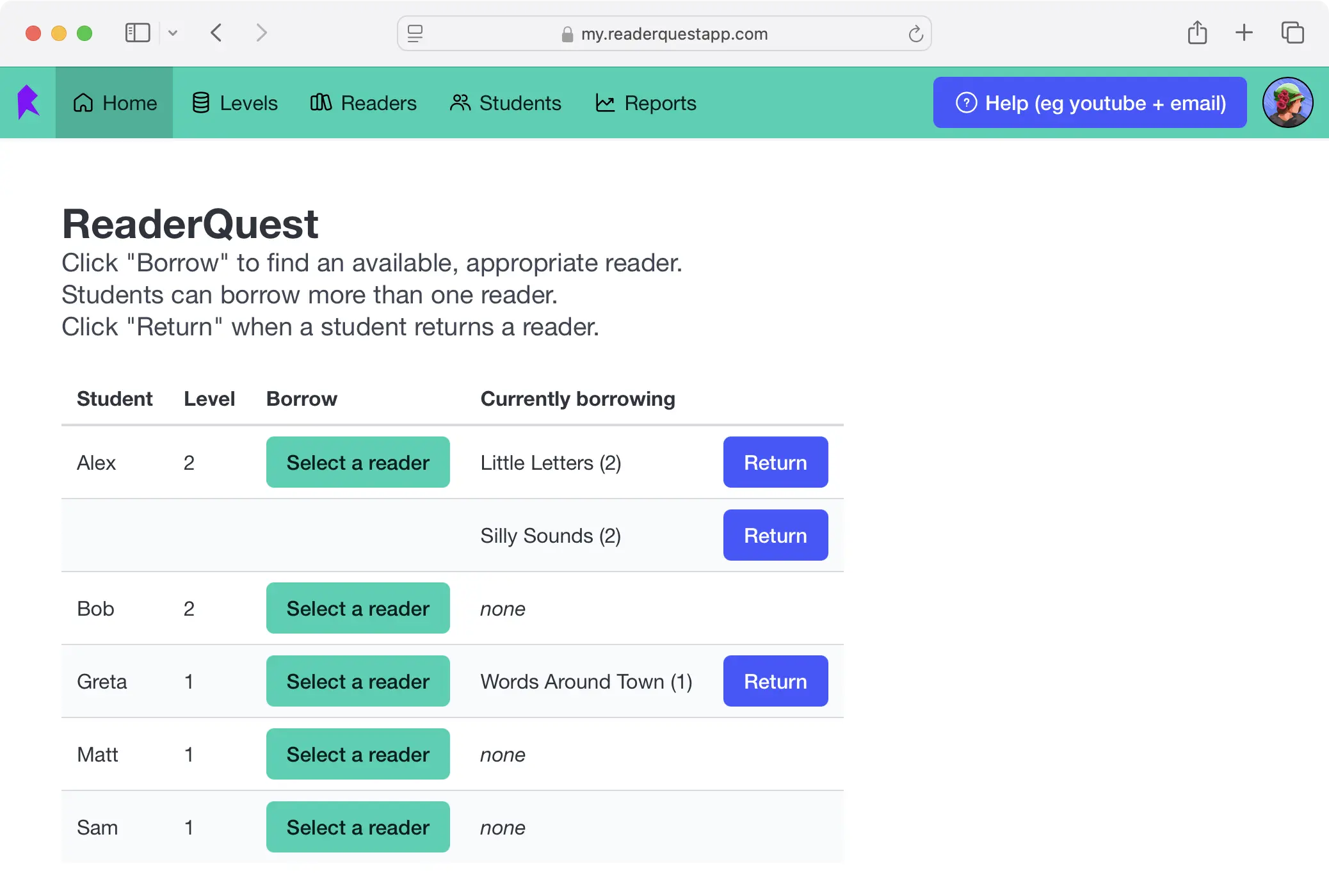This screenshot has height=896, width=1329.
Task: Click the purple ReaderQuest logo icon
Action: pyautogui.click(x=28, y=102)
